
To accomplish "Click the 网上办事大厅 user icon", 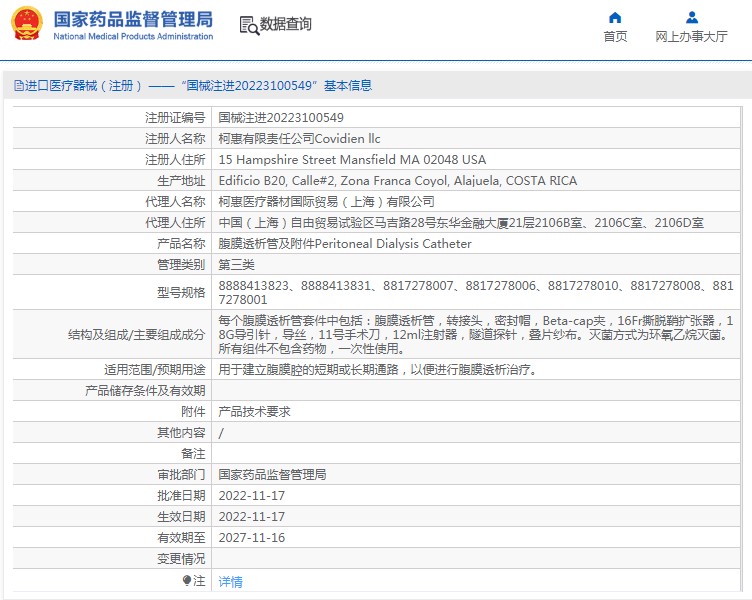I will pos(692,18).
